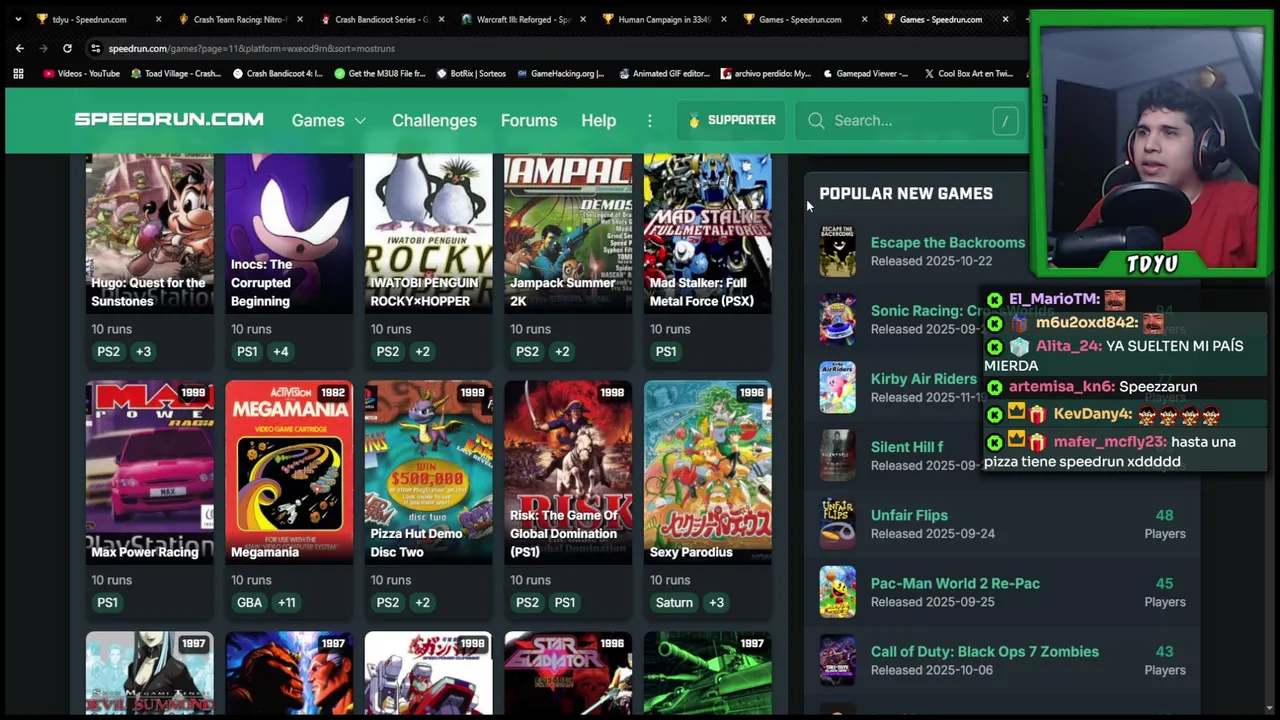Select the Saturn tag under Sexy Parodius

[x=674, y=602]
